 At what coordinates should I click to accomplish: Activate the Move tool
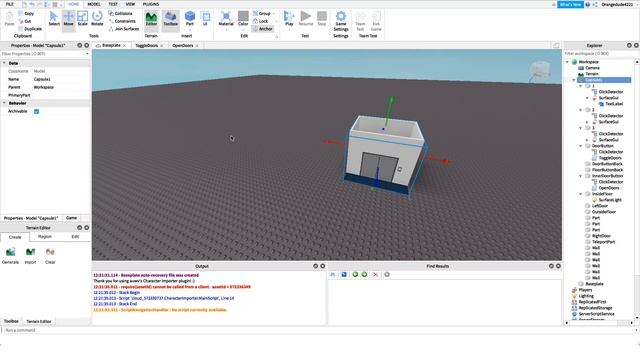68,19
